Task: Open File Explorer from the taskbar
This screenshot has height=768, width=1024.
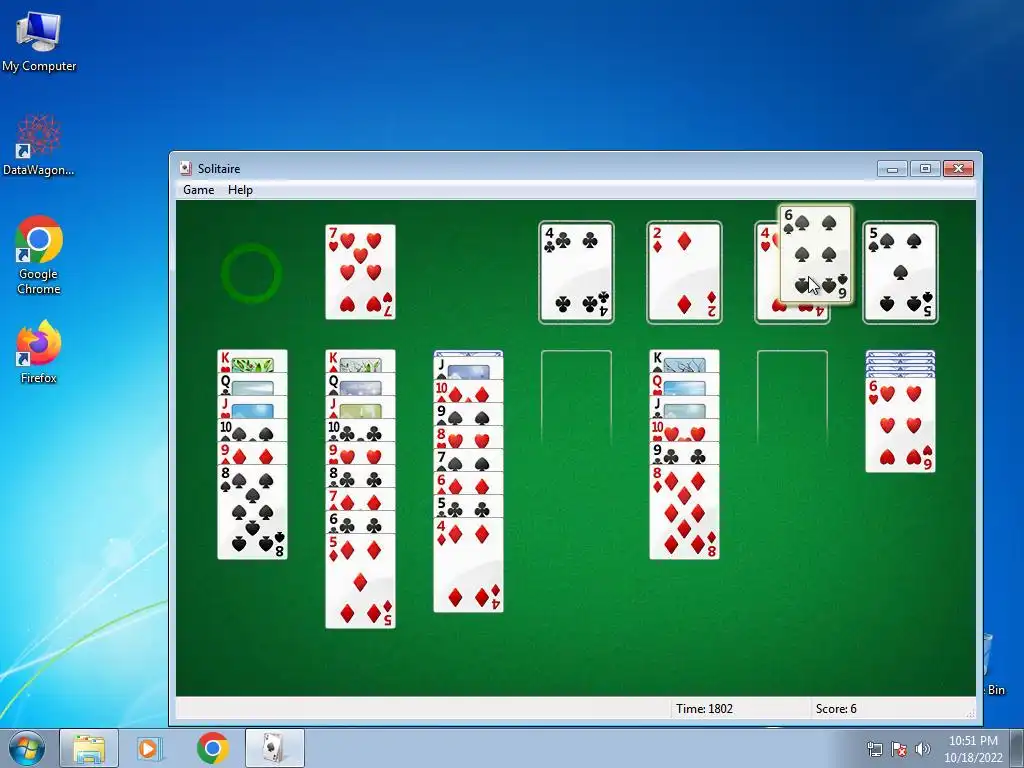Action: [89, 748]
